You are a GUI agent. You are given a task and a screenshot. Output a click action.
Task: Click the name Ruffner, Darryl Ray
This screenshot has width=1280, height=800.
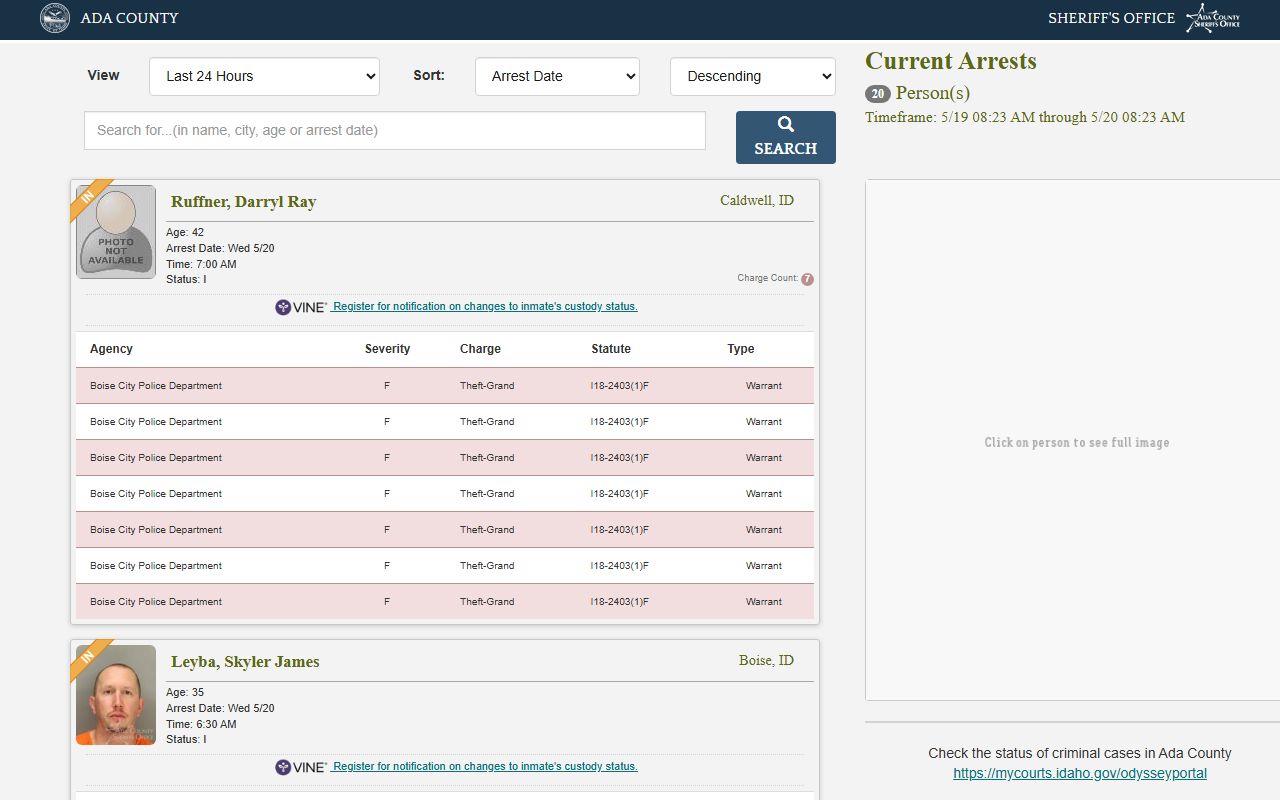click(x=243, y=202)
